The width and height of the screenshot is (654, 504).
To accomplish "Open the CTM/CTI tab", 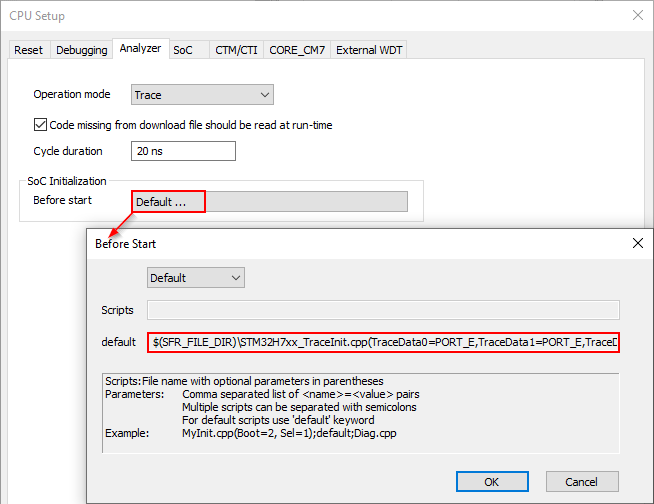I will [x=236, y=50].
